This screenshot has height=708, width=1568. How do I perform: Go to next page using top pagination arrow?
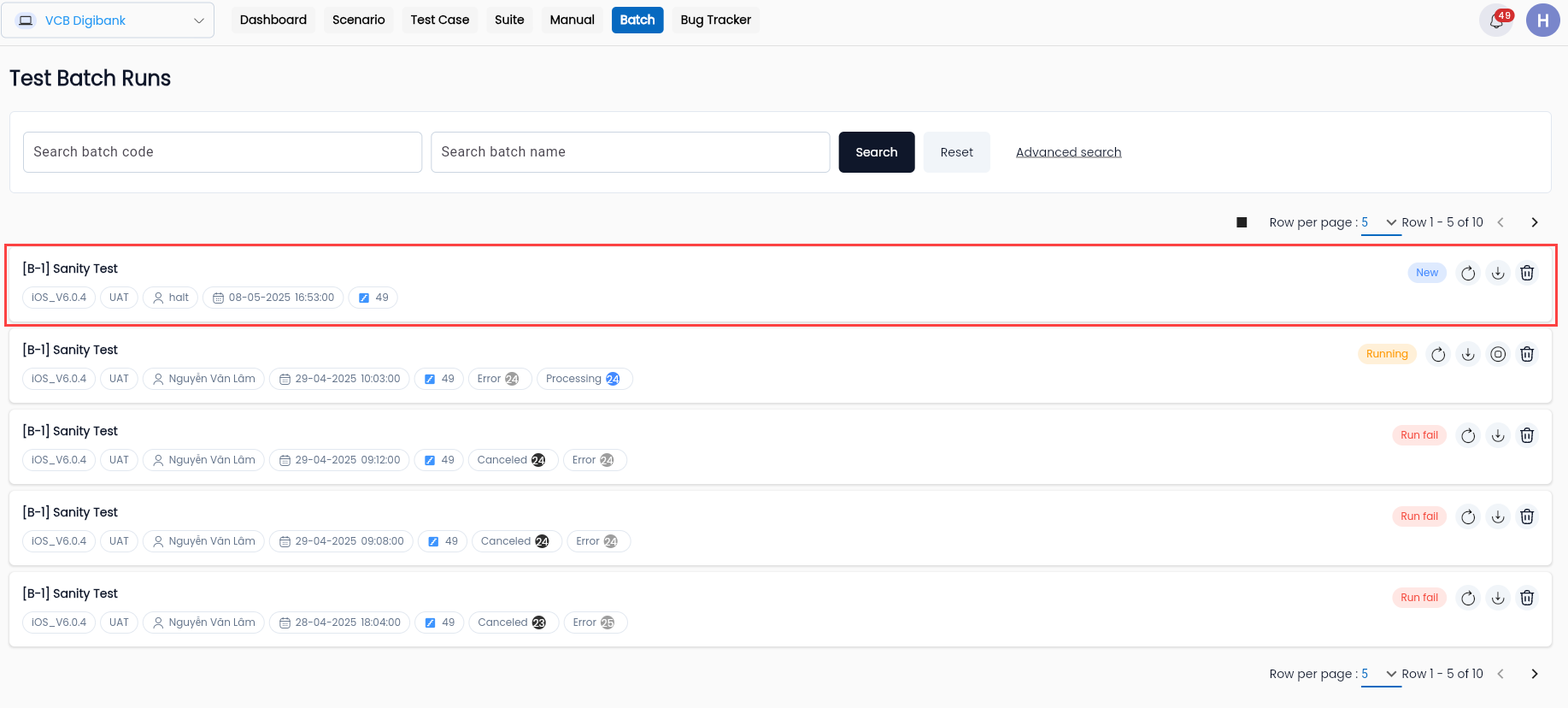pyautogui.click(x=1535, y=222)
